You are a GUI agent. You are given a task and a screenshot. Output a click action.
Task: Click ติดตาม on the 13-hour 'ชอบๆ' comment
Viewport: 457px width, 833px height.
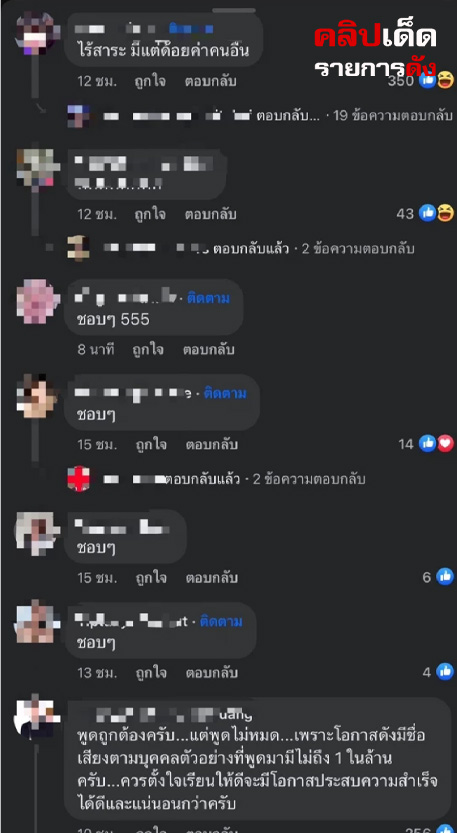221,622
